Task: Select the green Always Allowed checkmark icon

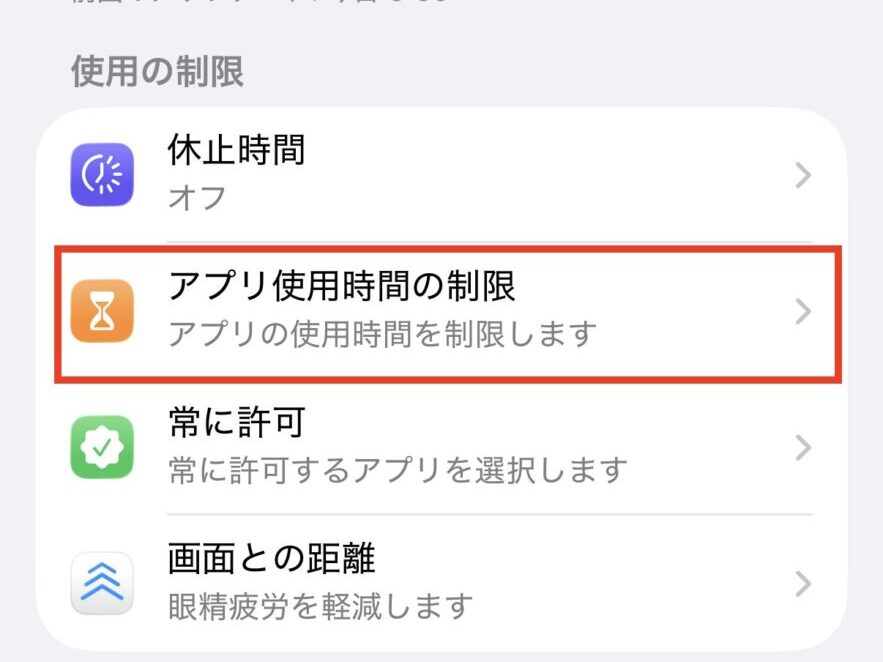Action: point(100,446)
